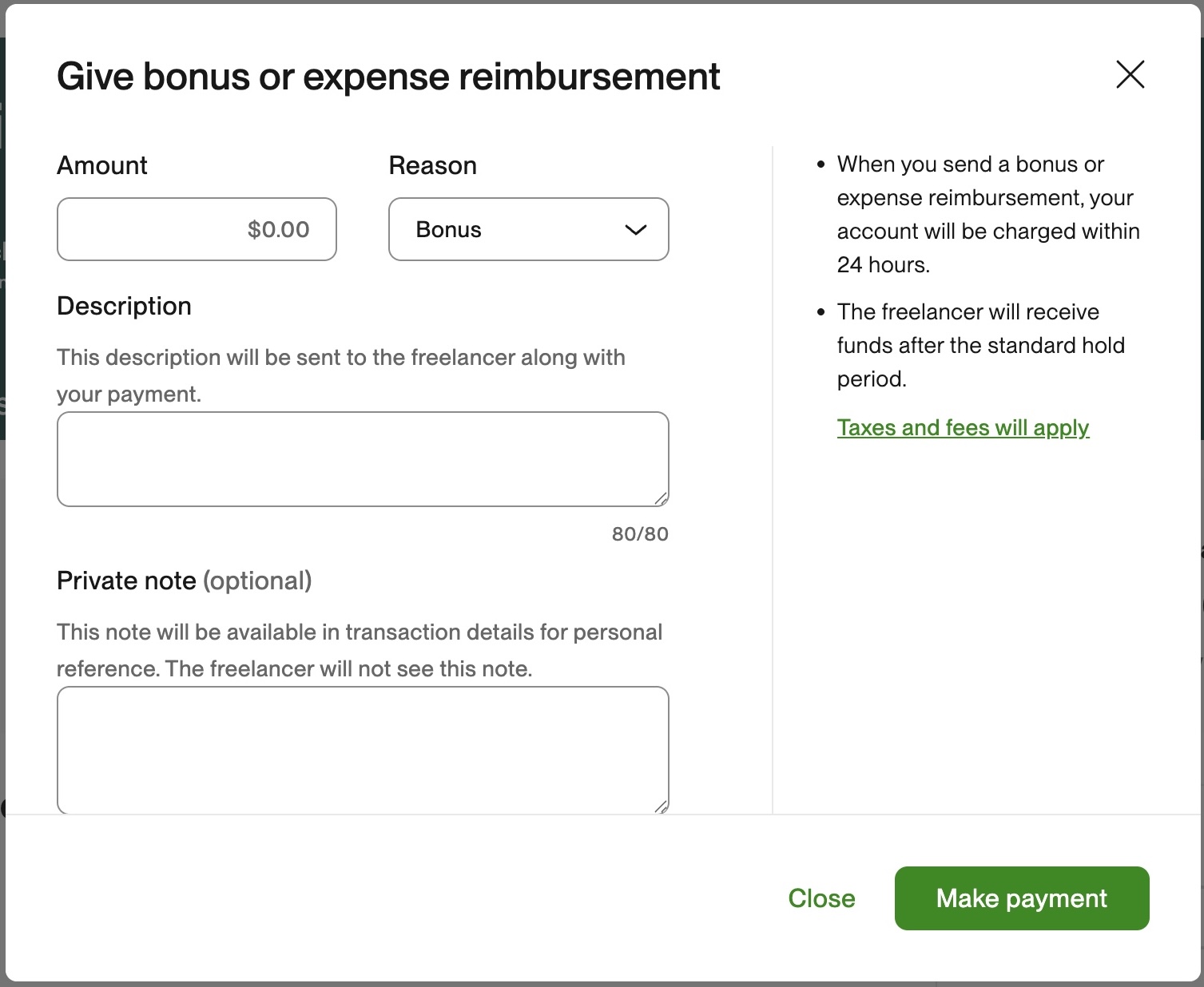Screen dimensions: 1204x987
Task: Click the description helper text about the freelancer
Action: [x=340, y=375]
